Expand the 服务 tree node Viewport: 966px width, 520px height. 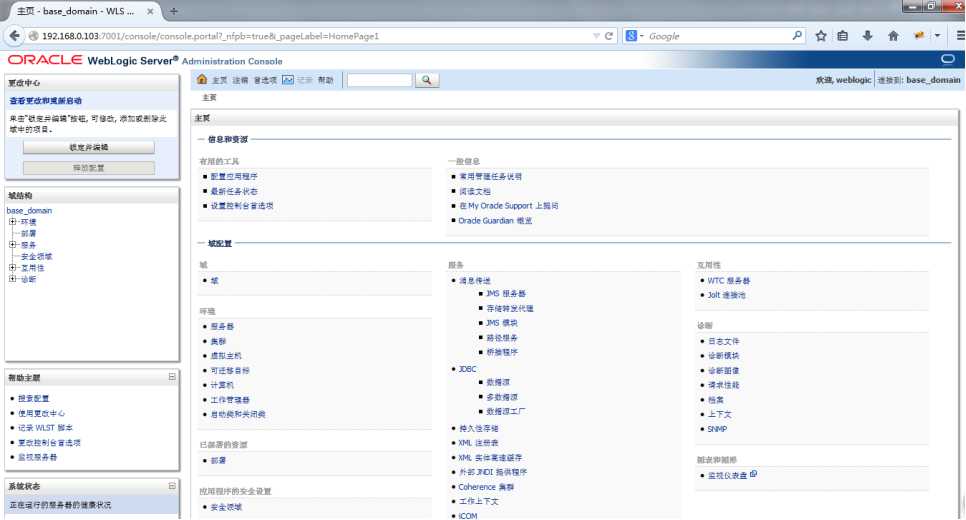[x=12, y=245]
